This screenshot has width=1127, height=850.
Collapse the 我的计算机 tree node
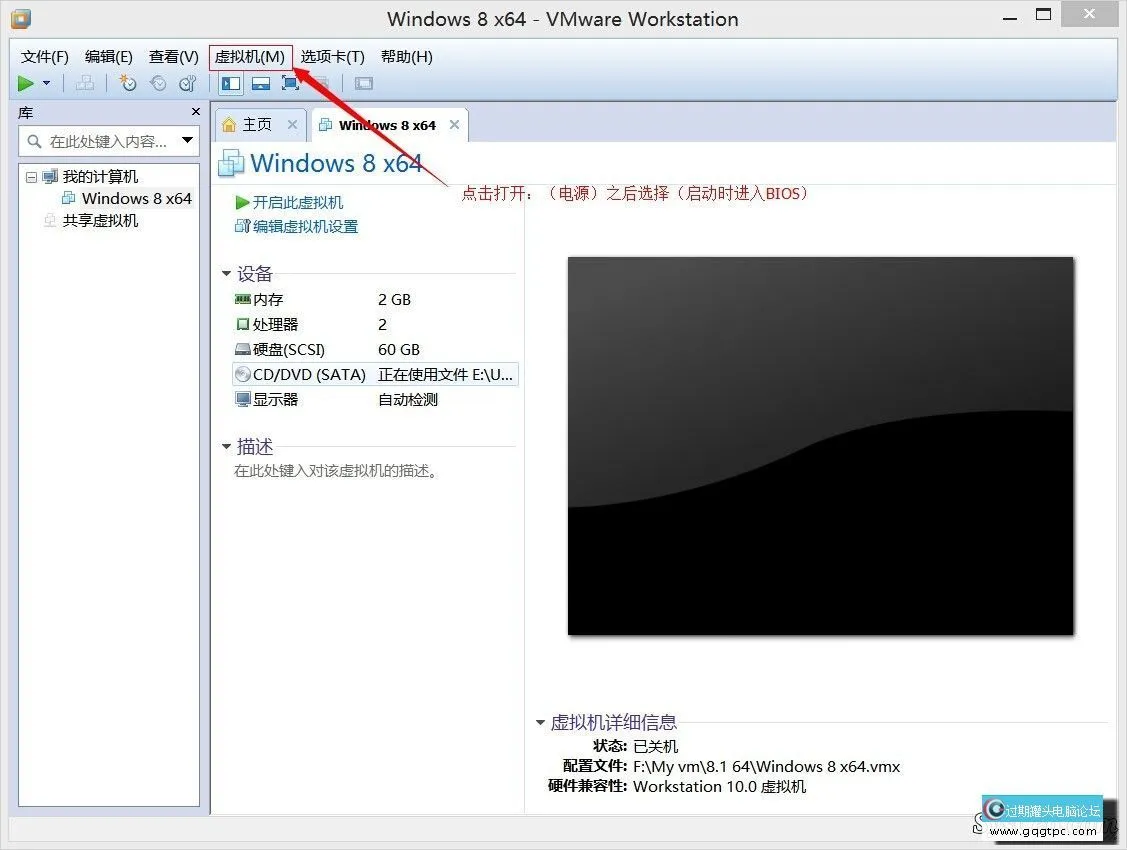pos(31,177)
